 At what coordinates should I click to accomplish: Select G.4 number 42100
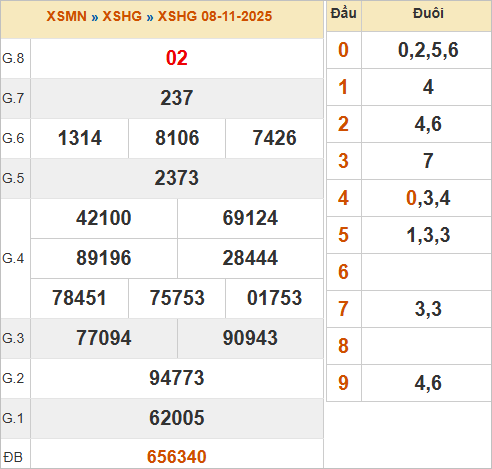[104, 218]
